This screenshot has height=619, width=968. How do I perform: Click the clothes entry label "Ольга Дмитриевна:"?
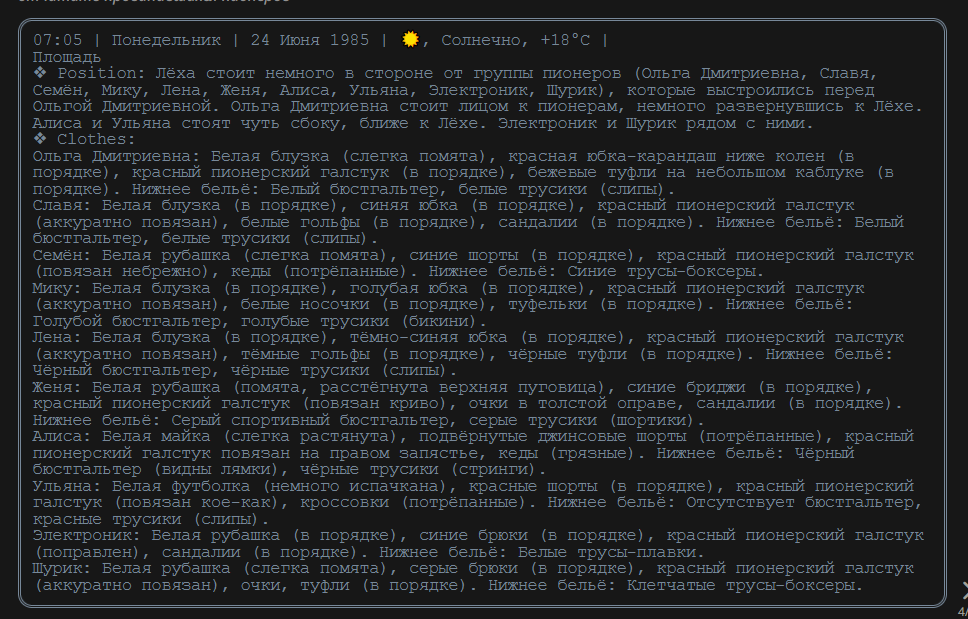[x=117, y=156]
